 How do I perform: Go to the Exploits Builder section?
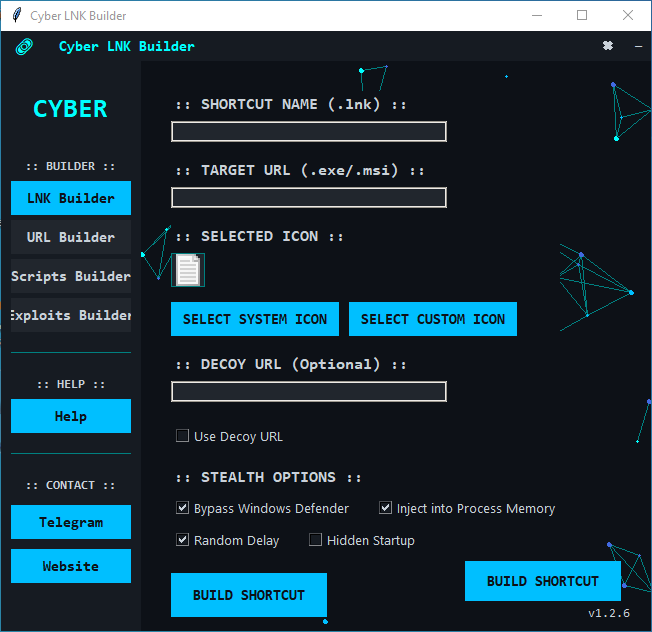[x=71, y=315]
